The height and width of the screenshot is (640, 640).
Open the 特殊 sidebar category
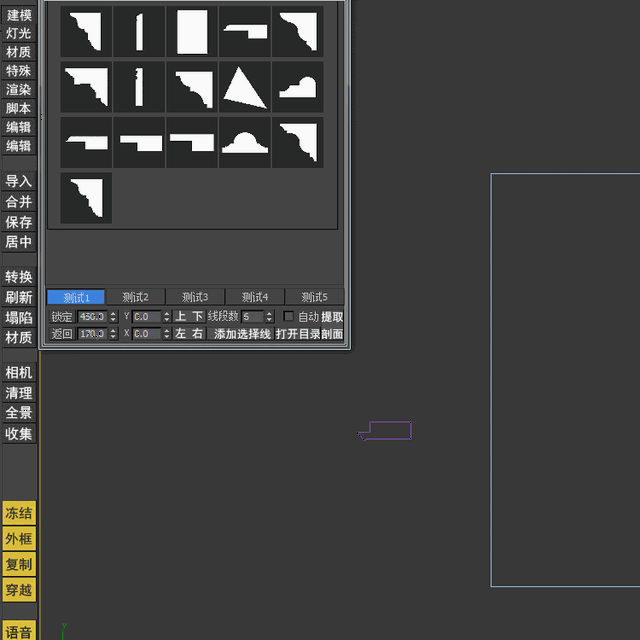(19, 71)
